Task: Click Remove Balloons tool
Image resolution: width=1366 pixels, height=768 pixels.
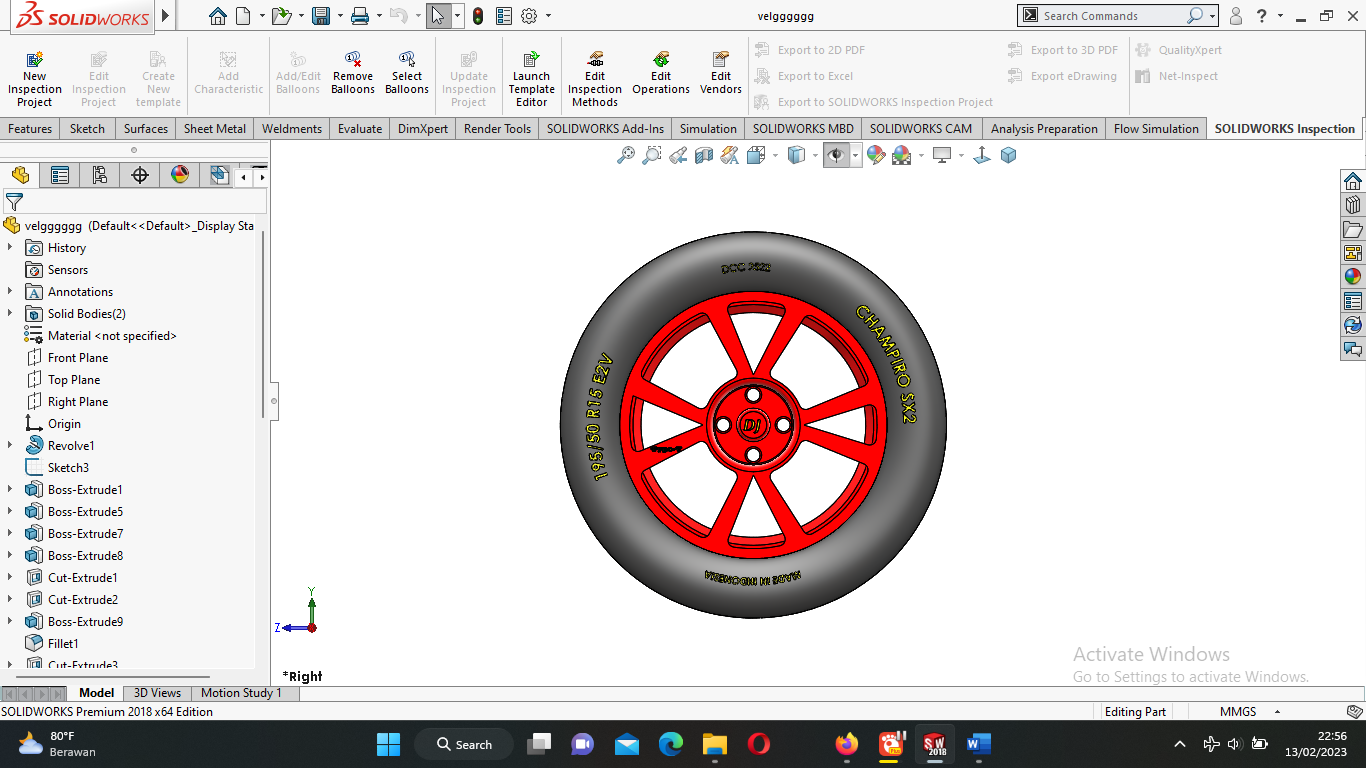Action: coord(353,73)
